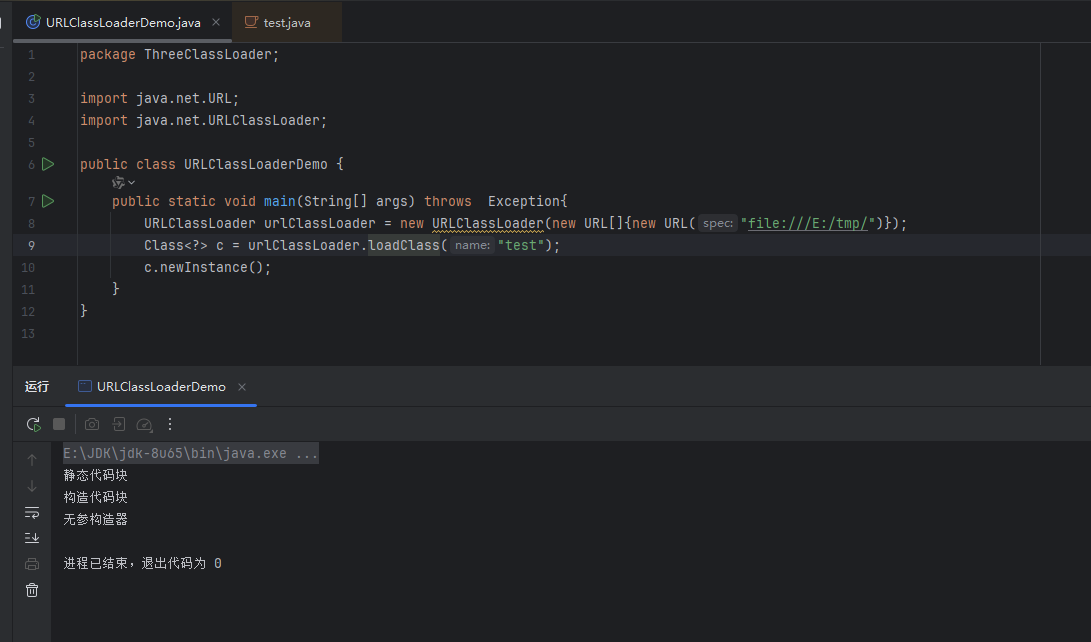Click line number 9 in the gutter

click(31, 245)
